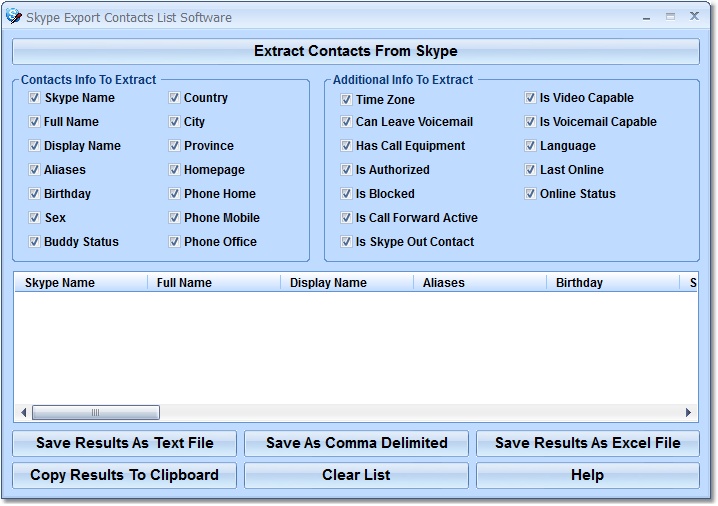Click the scroll left arrow of results list
Viewport: 718px width, 506px height.
(23, 413)
